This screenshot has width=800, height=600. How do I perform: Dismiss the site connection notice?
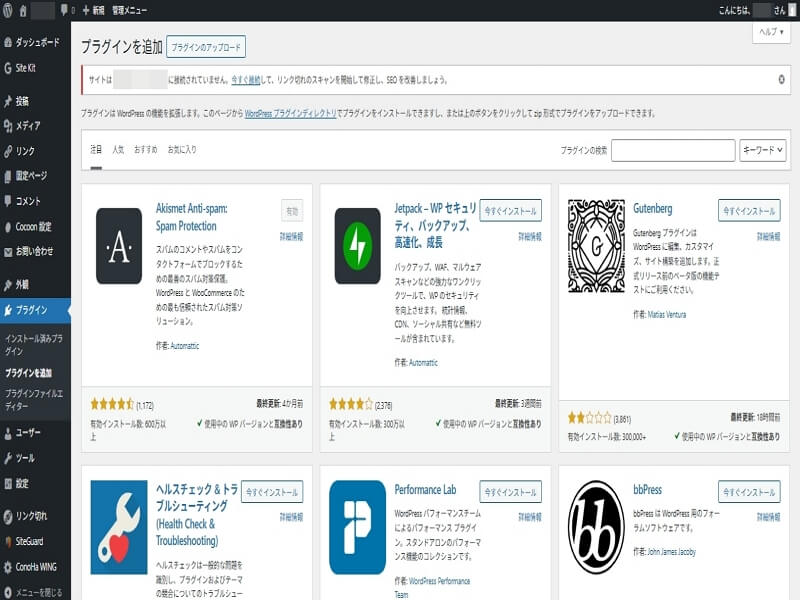781,79
